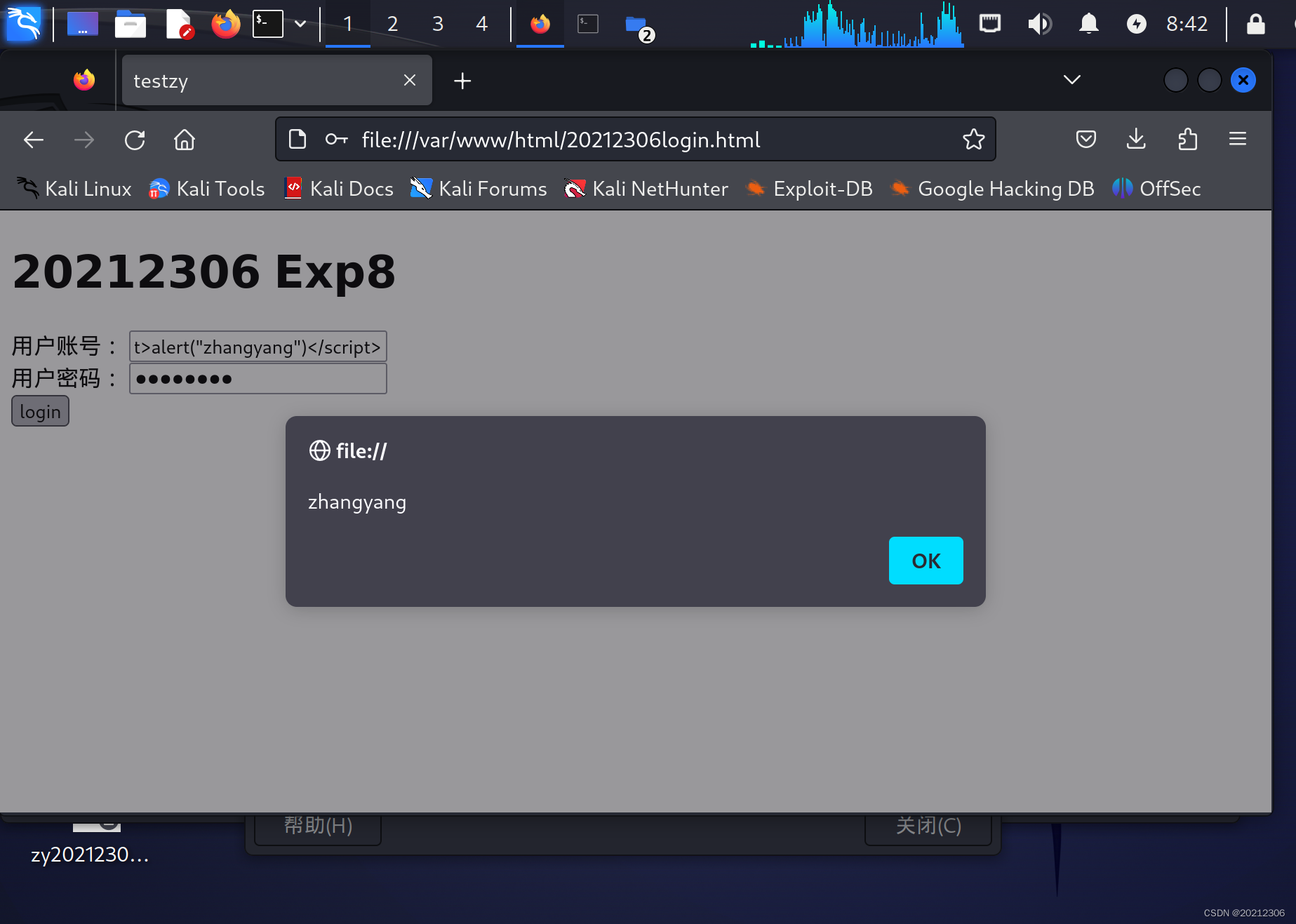
Task: Open the Kali Tools bookmark
Action: (x=207, y=188)
